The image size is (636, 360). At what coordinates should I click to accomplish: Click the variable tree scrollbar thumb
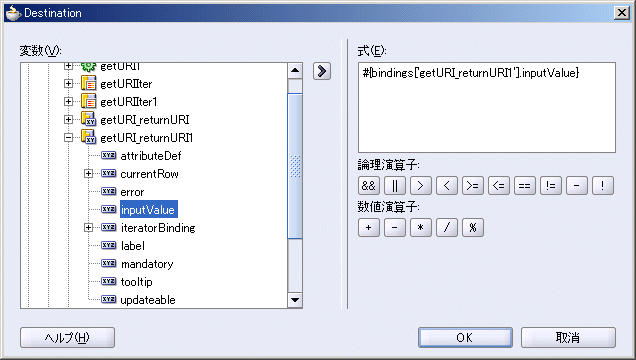pos(295,166)
